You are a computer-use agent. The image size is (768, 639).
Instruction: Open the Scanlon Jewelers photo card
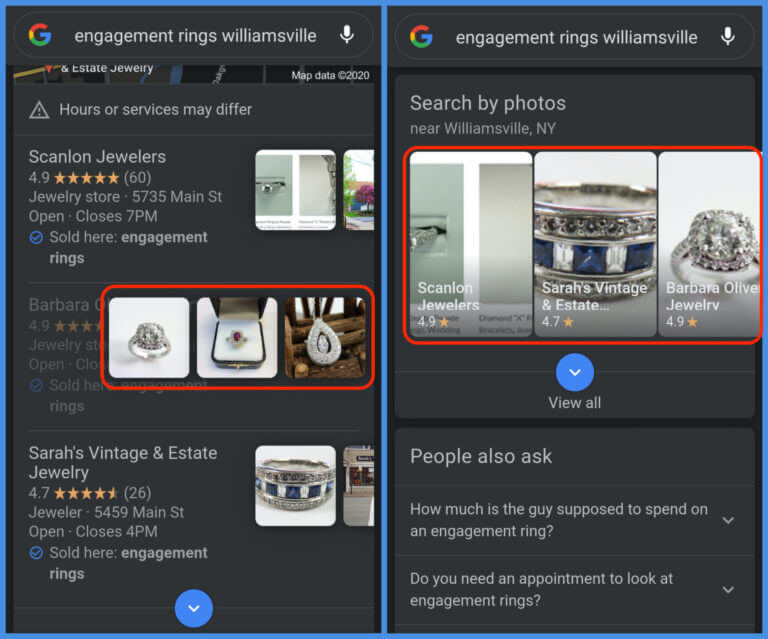[x=471, y=244]
